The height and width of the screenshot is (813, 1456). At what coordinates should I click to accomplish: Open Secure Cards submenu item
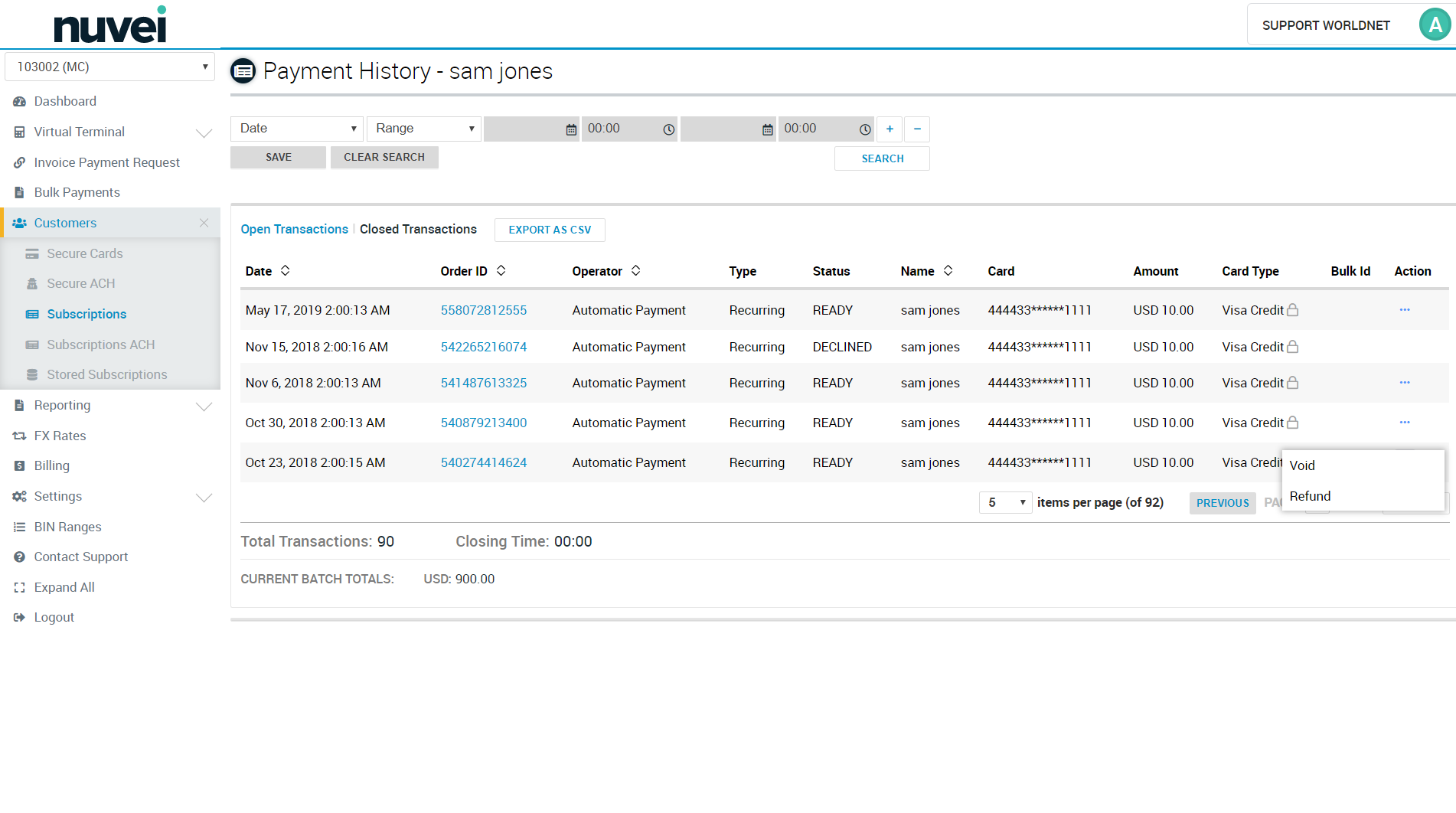[x=84, y=253]
